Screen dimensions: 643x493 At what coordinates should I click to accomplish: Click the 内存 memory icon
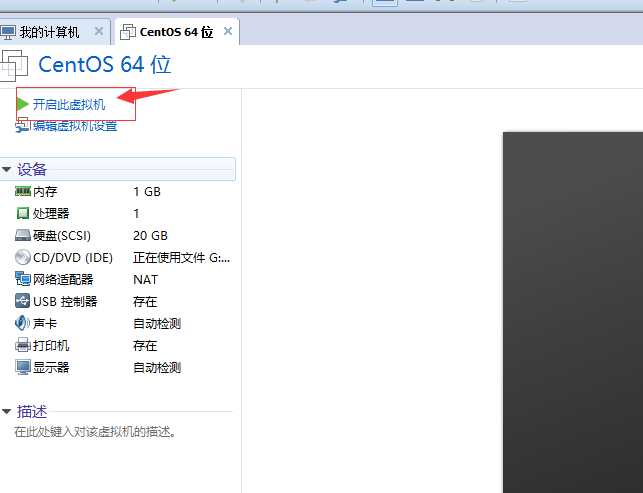click(23, 191)
